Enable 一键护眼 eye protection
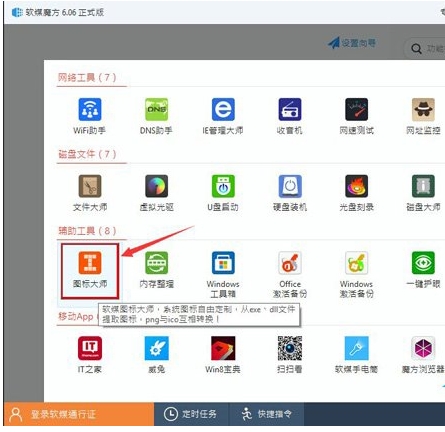This screenshot has height=432, width=445. (423, 270)
